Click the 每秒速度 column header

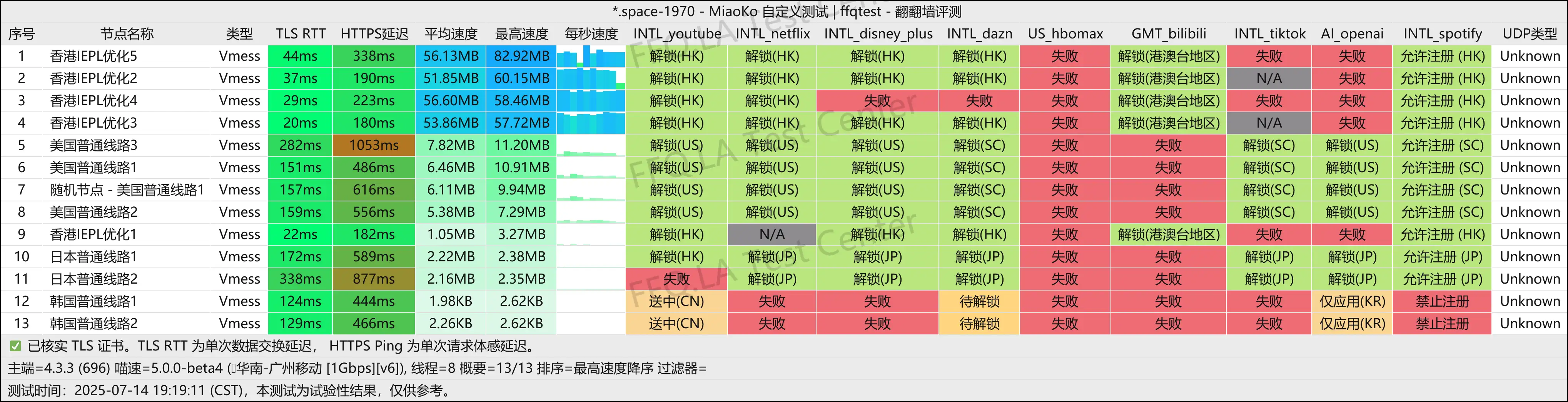point(591,34)
